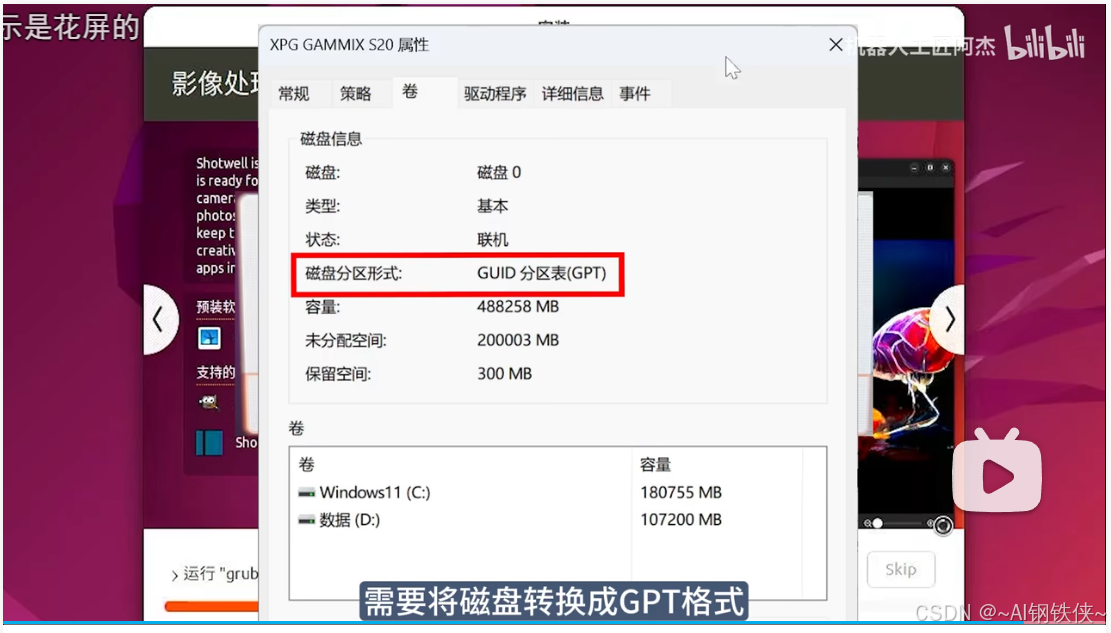Image resolution: width=1111 pixels, height=633 pixels.
Task: Click the 基本 type value
Action: click(x=492, y=206)
